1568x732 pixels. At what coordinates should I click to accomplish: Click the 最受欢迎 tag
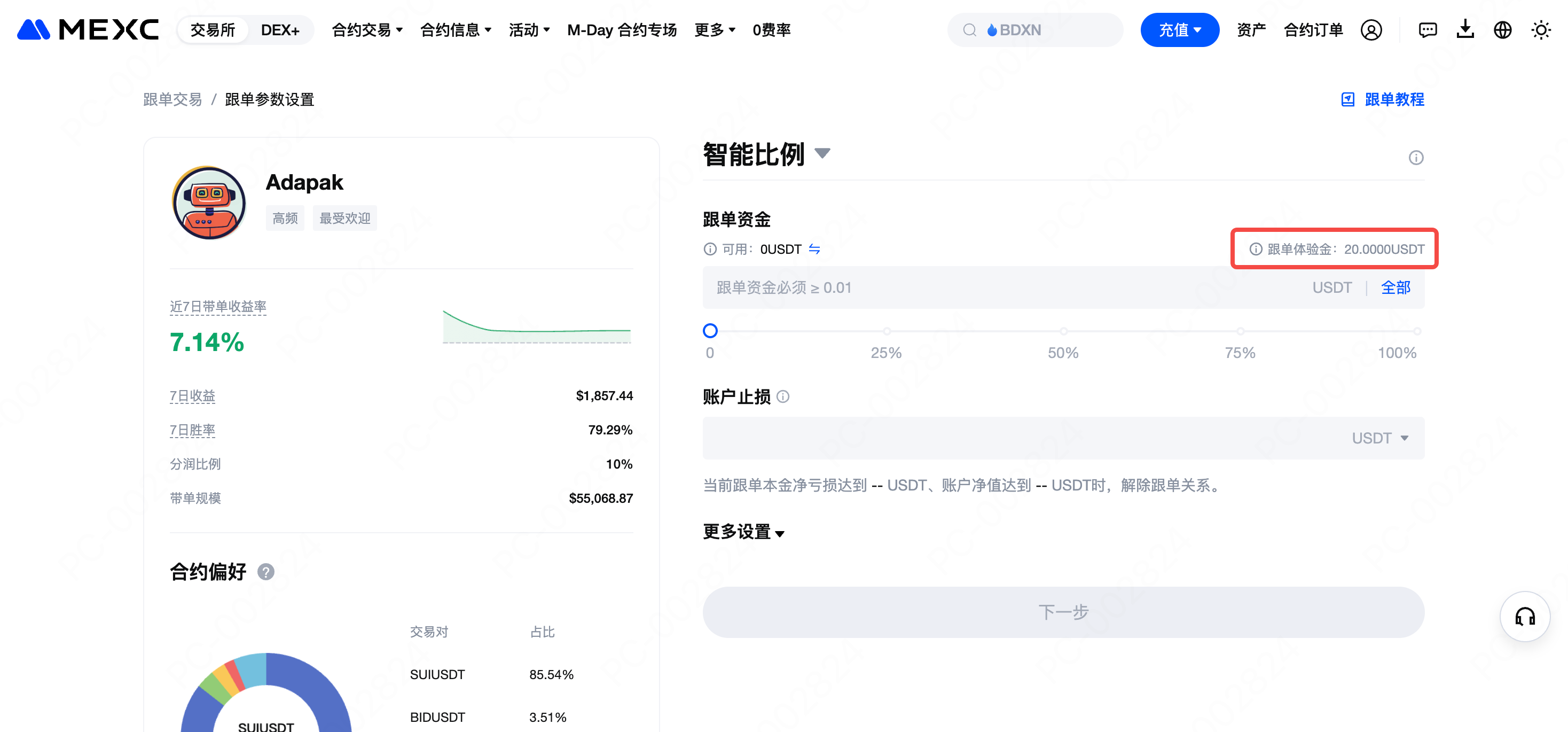(344, 218)
